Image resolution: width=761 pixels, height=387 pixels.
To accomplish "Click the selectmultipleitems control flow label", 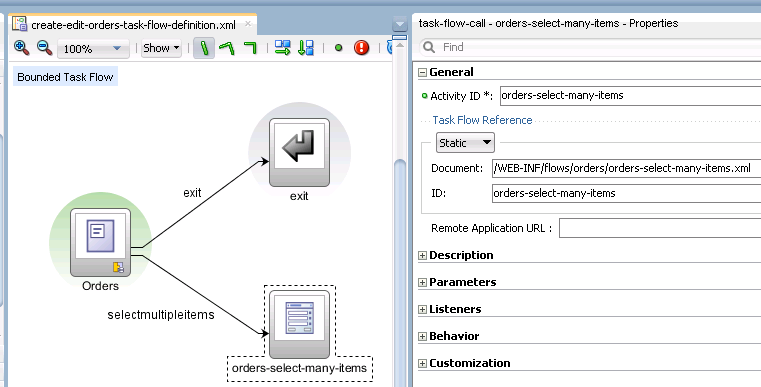I will 161,315.
